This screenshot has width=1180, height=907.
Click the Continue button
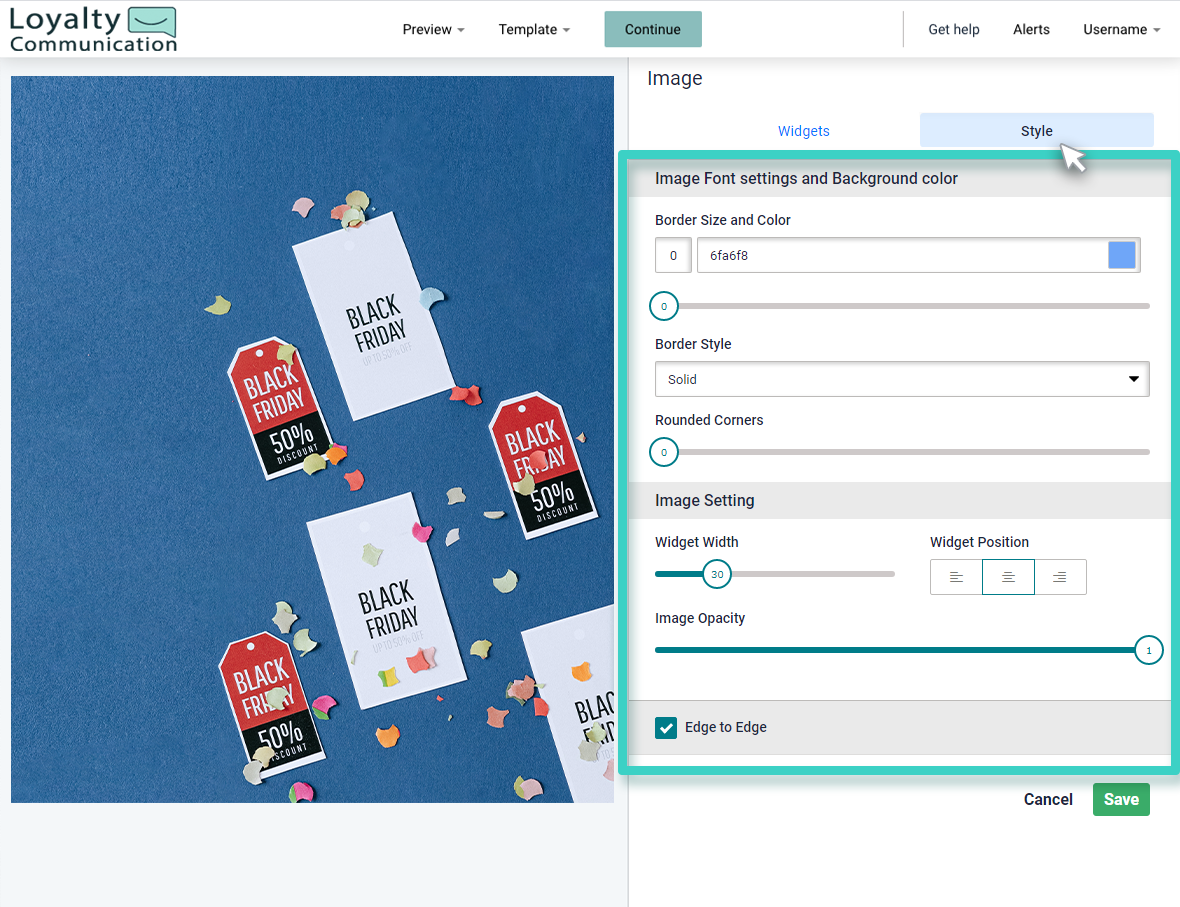click(x=652, y=29)
